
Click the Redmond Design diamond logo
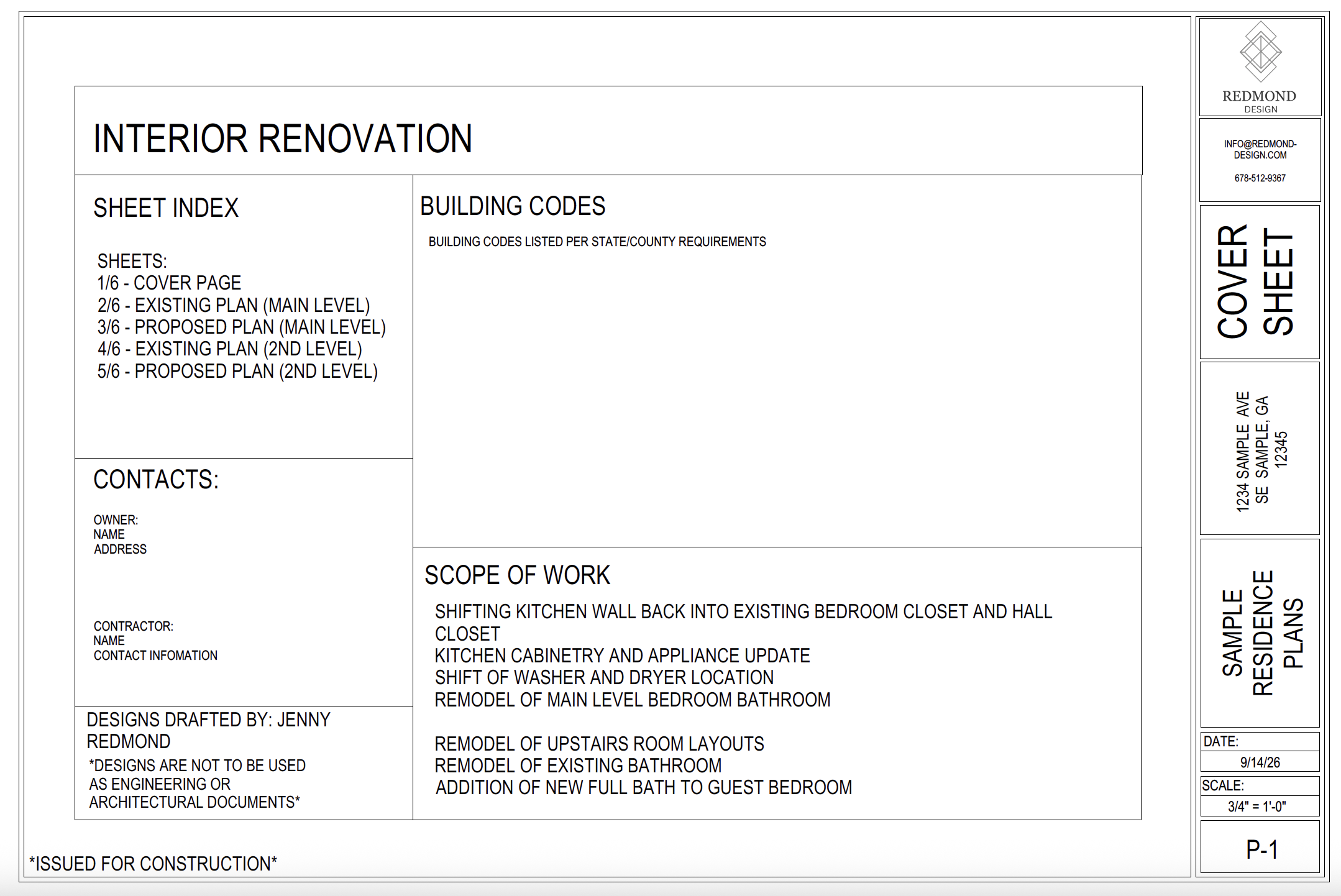(1260, 52)
